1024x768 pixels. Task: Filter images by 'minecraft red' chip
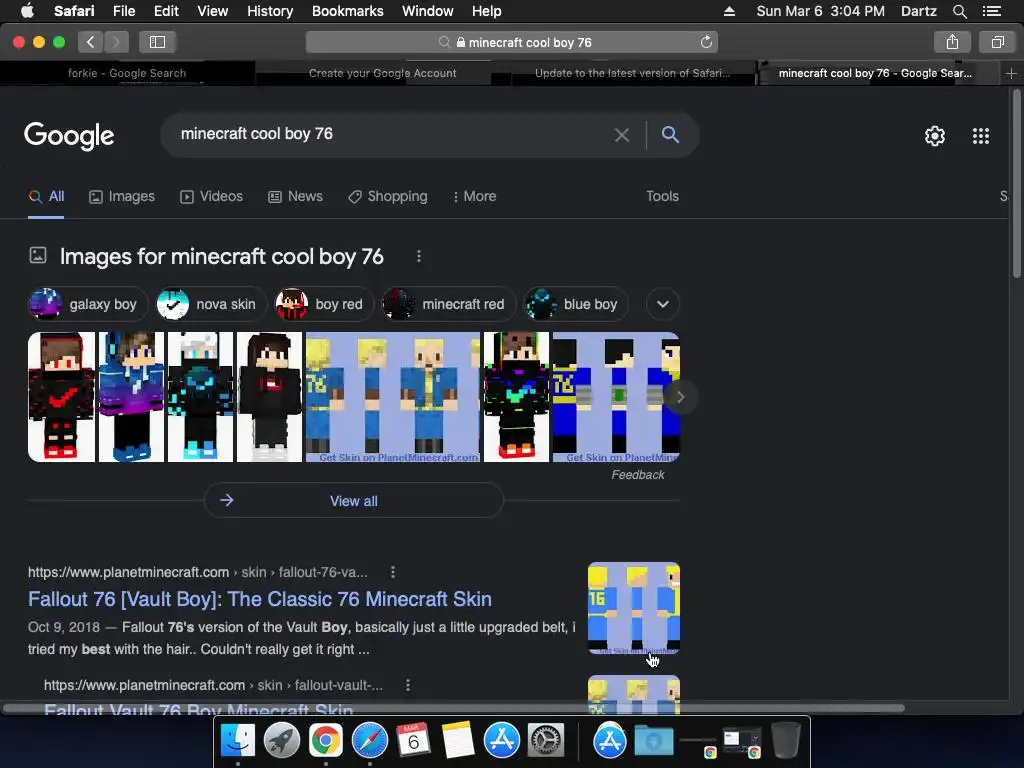tap(449, 304)
